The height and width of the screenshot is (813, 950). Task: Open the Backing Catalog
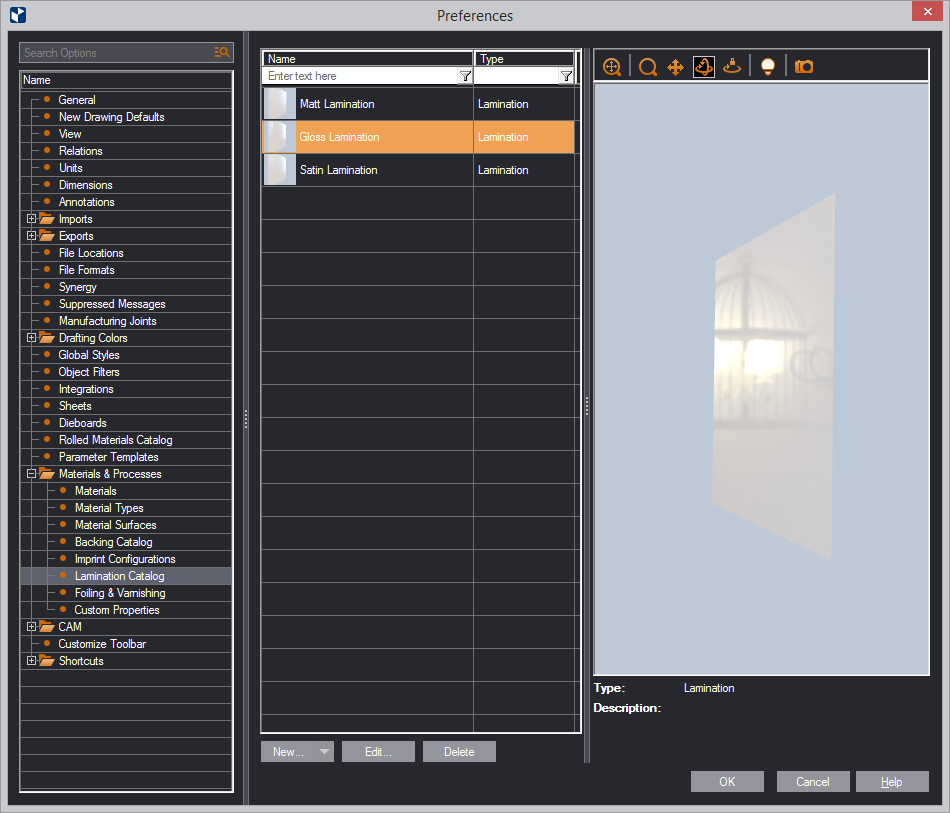pos(113,542)
